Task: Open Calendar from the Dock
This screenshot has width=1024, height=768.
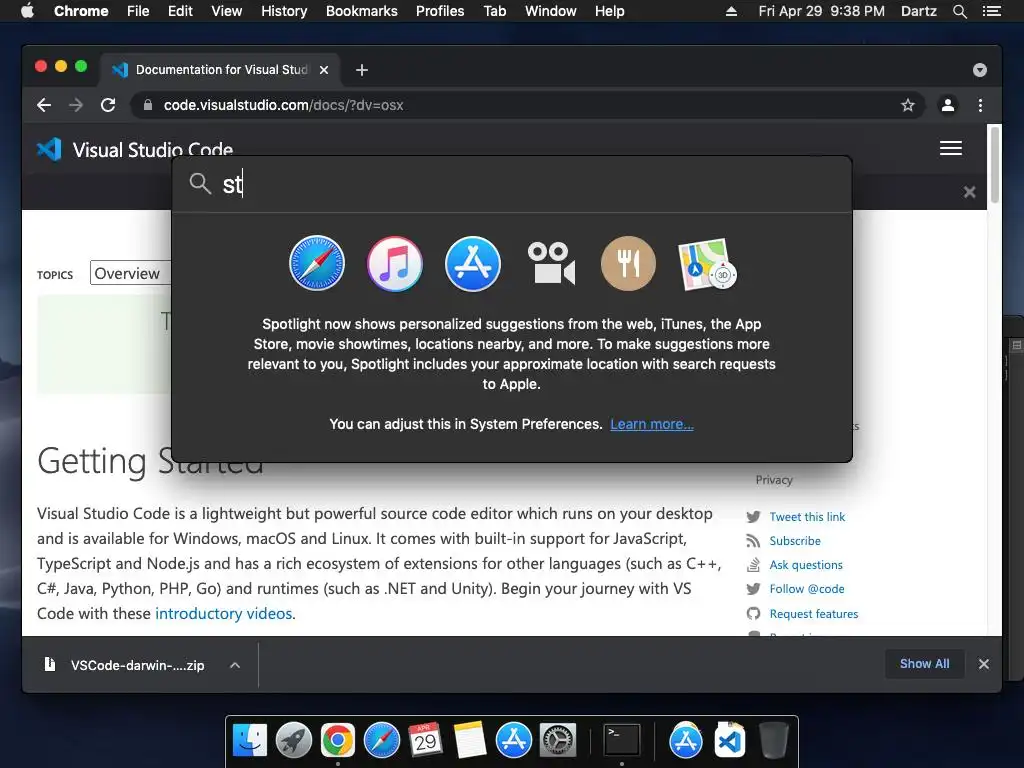Action: (x=425, y=740)
